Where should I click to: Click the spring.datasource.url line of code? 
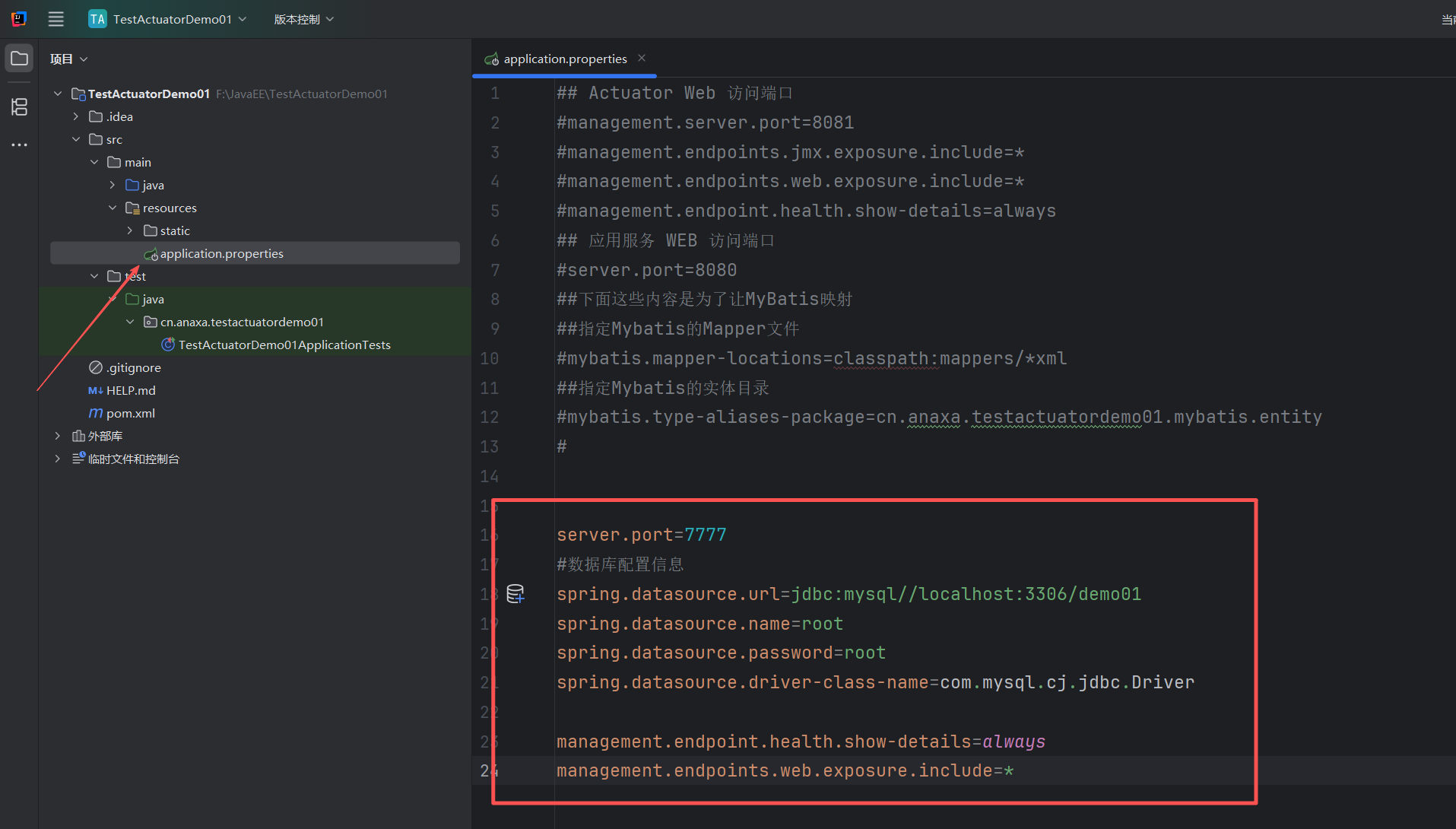click(849, 594)
